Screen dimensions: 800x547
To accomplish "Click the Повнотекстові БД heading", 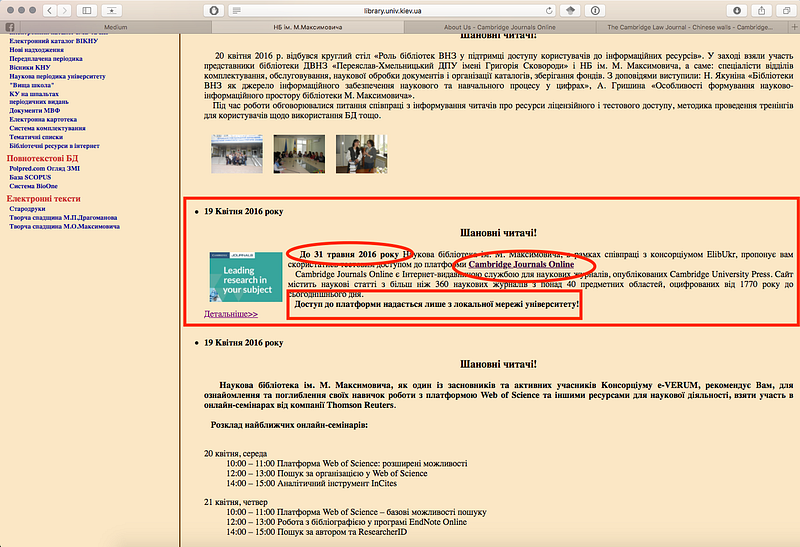I will tap(42, 158).
